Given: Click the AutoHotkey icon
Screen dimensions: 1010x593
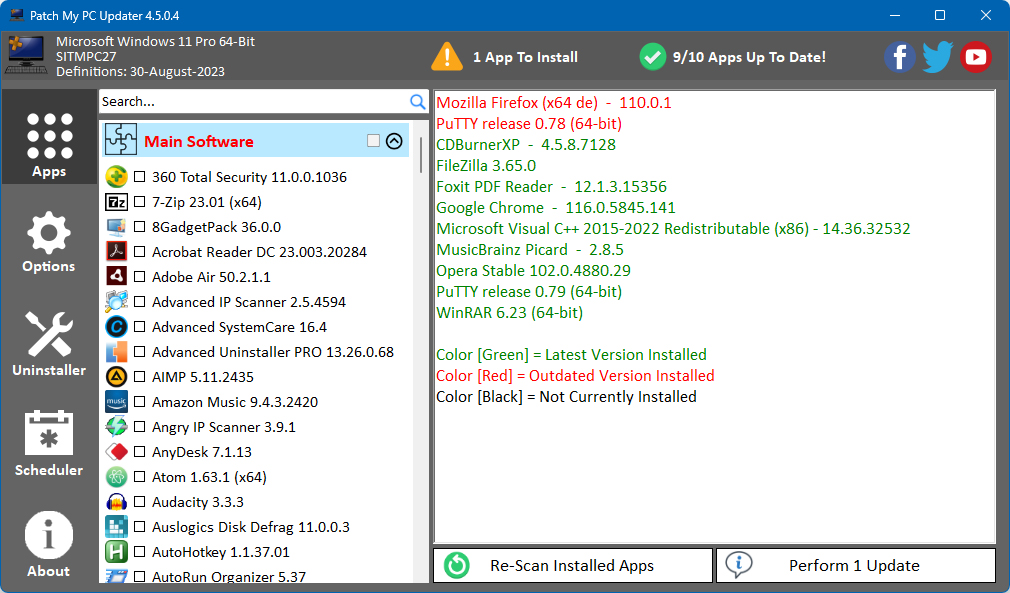Looking at the screenshot, I should pos(117,552).
